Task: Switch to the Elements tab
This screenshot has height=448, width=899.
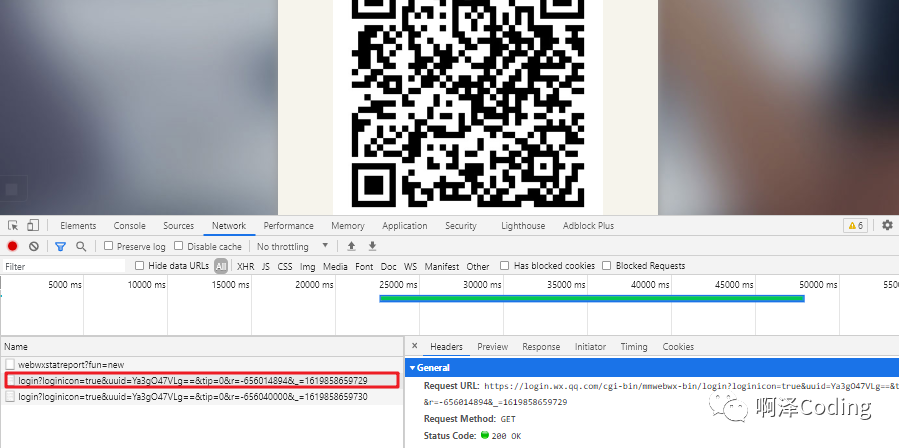Action: (x=78, y=225)
